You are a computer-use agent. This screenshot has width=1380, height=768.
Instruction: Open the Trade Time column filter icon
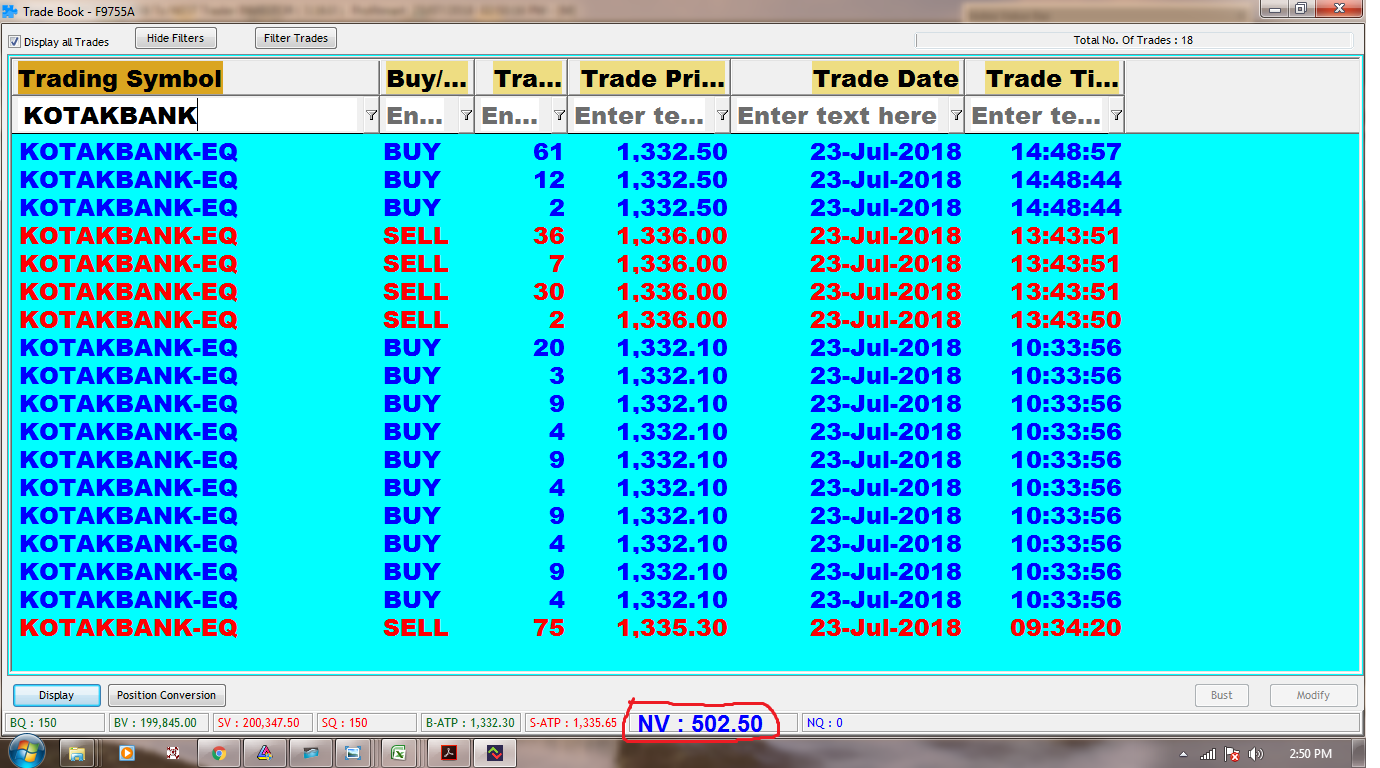click(x=1116, y=116)
